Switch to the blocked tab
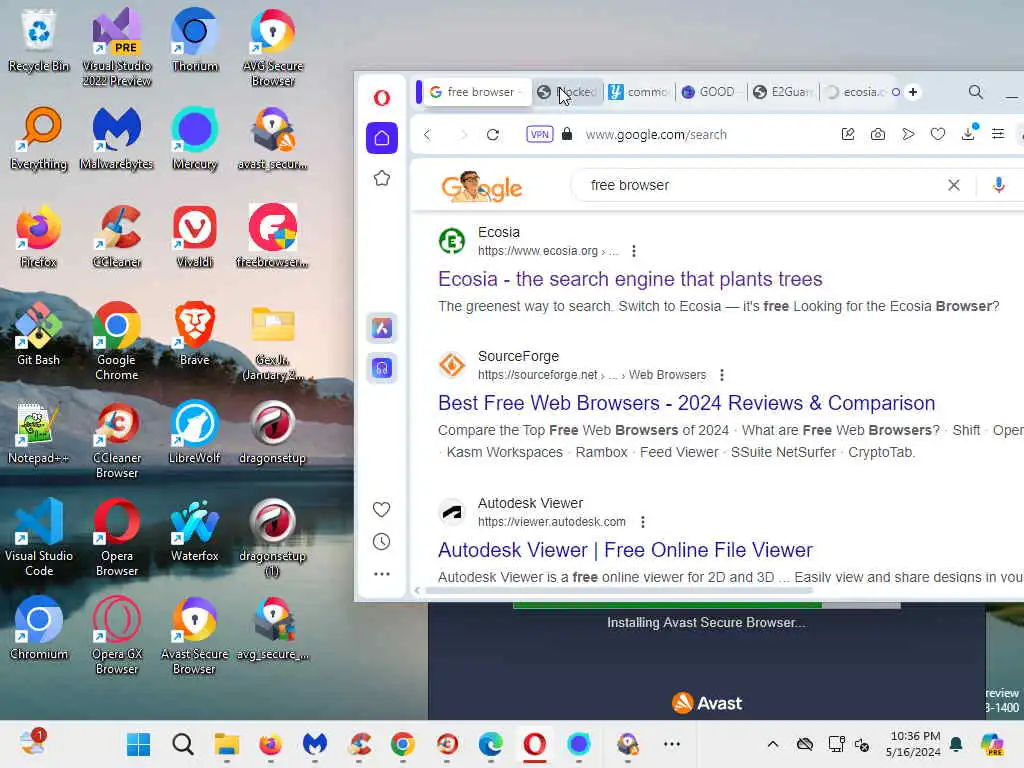 567,92
